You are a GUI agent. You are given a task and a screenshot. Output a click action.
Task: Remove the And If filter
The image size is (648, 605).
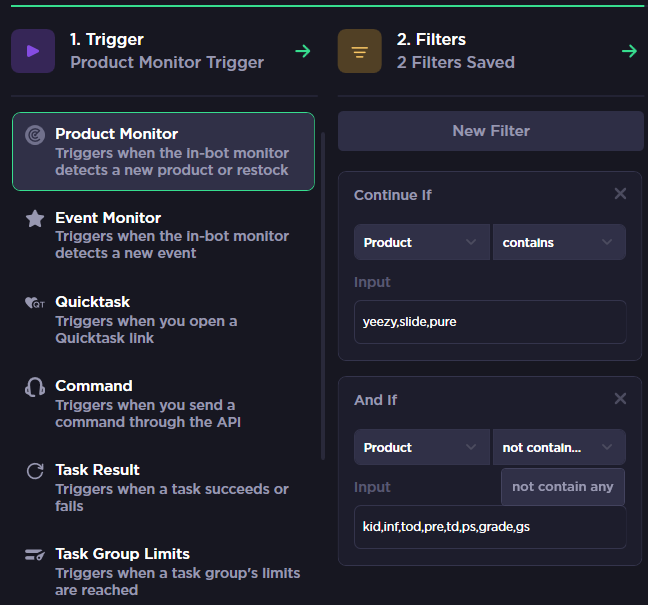pos(620,398)
